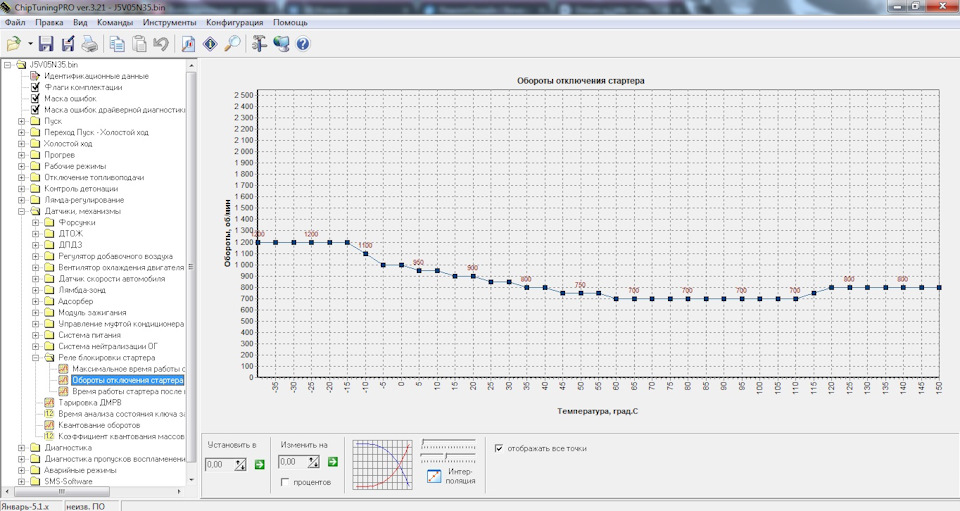Viewport: 960px width, 511px height.
Task: Open the 'Команды' menu
Action: [x=114, y=23]
